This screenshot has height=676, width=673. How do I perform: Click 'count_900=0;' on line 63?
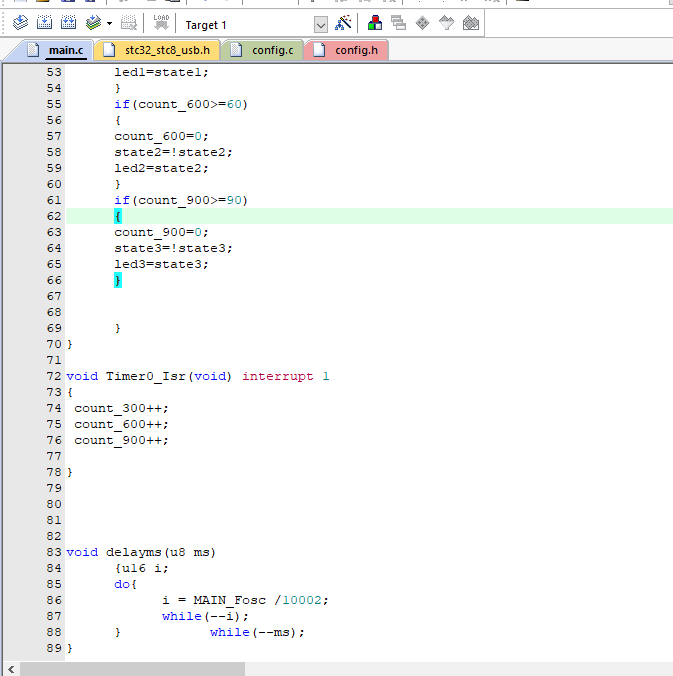tap(161, 232)
